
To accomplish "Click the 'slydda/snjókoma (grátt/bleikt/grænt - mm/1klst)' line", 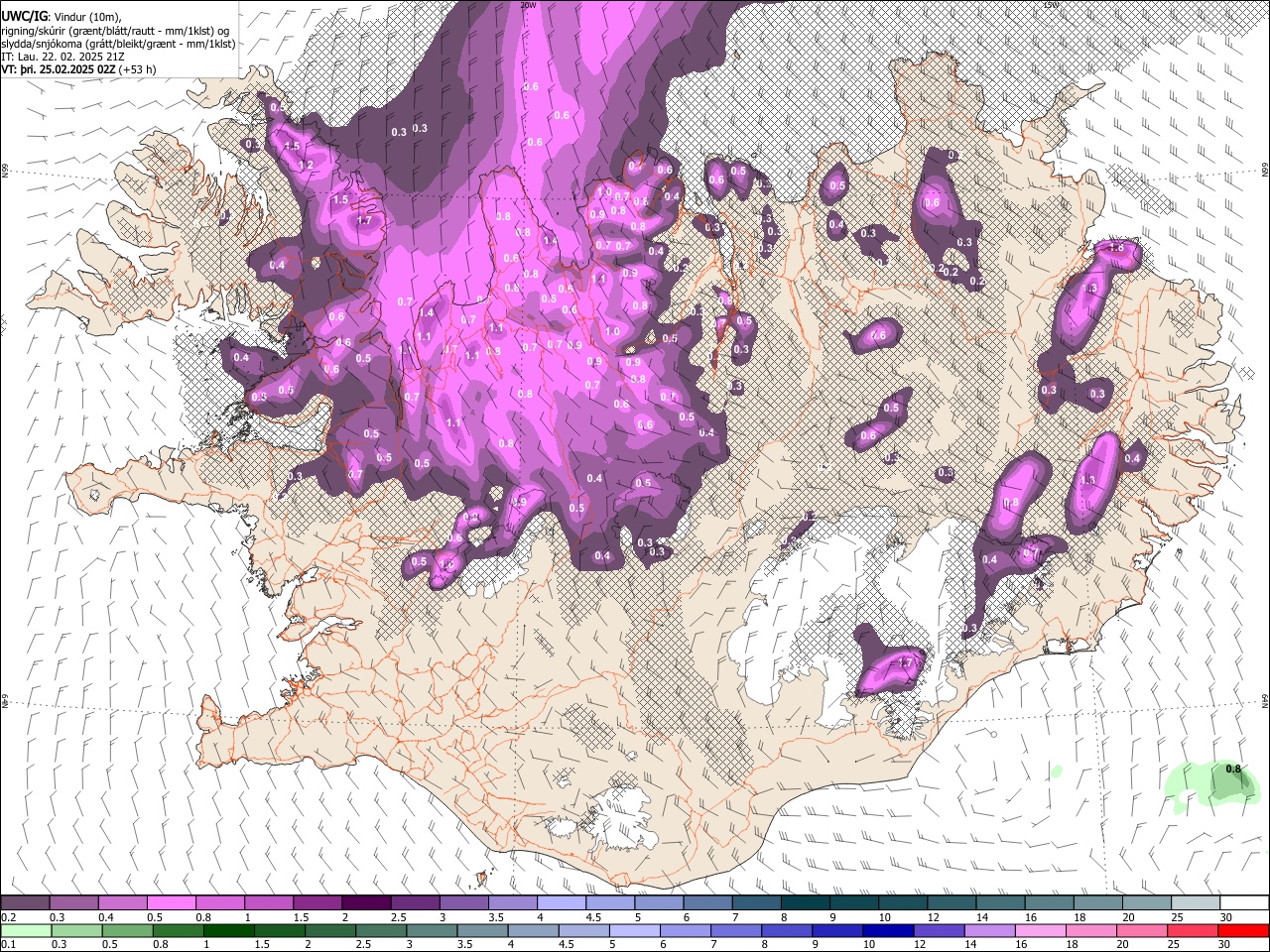I will [118, 44].
